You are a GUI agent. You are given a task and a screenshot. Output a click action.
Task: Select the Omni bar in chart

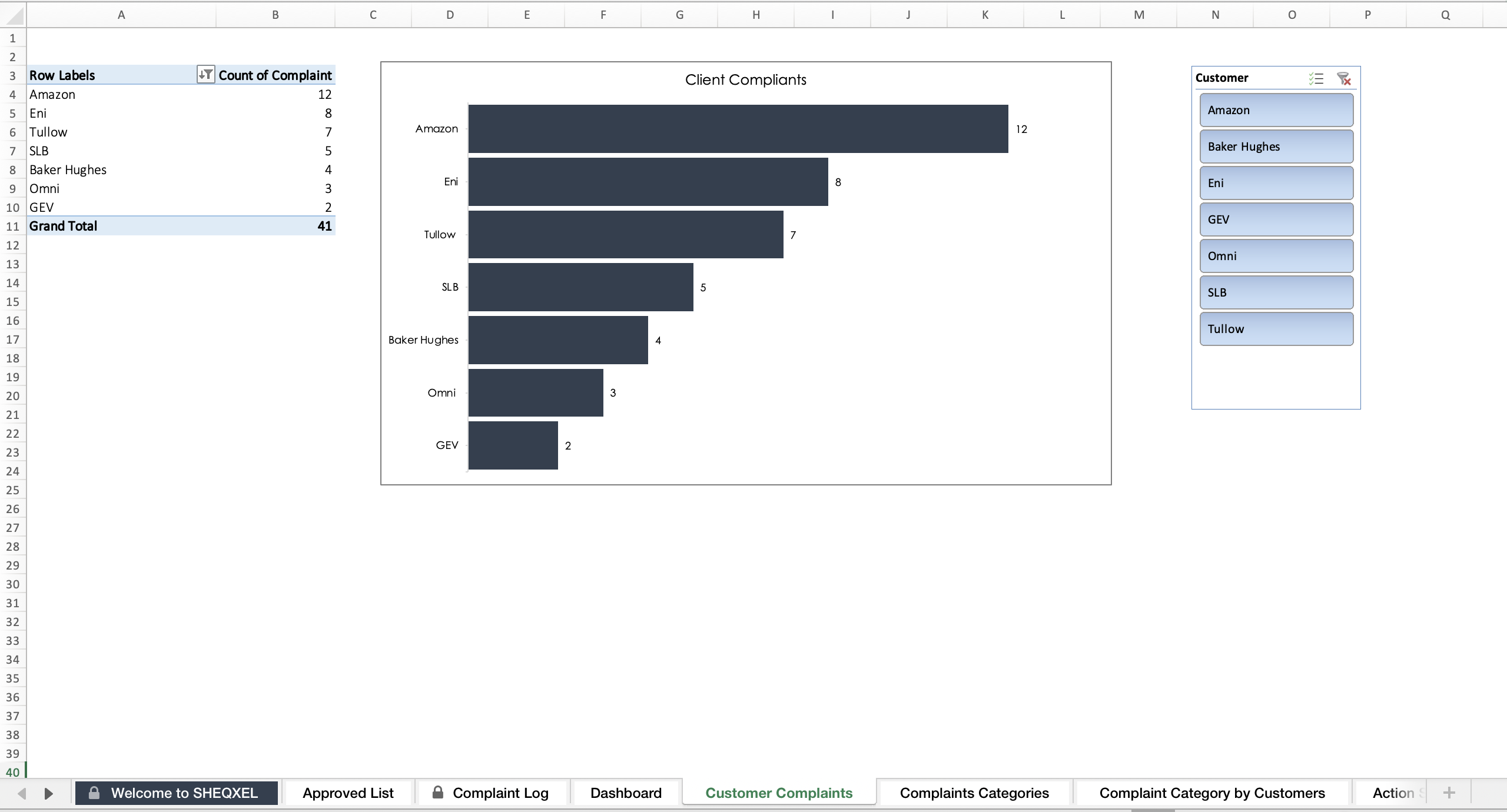click(536, 392)
